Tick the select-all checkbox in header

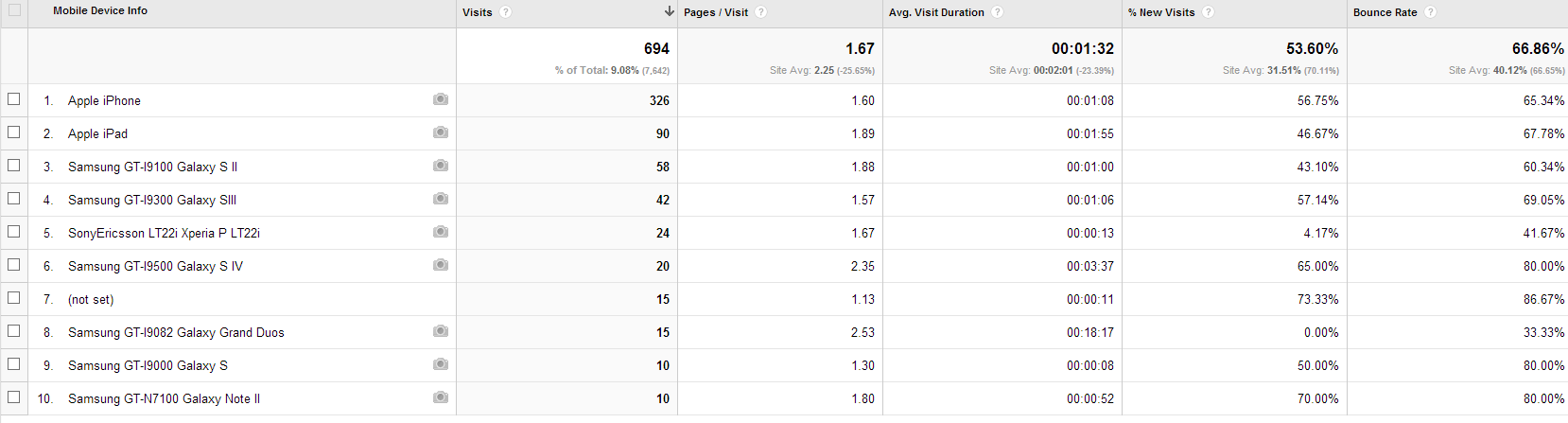[14, 10]
